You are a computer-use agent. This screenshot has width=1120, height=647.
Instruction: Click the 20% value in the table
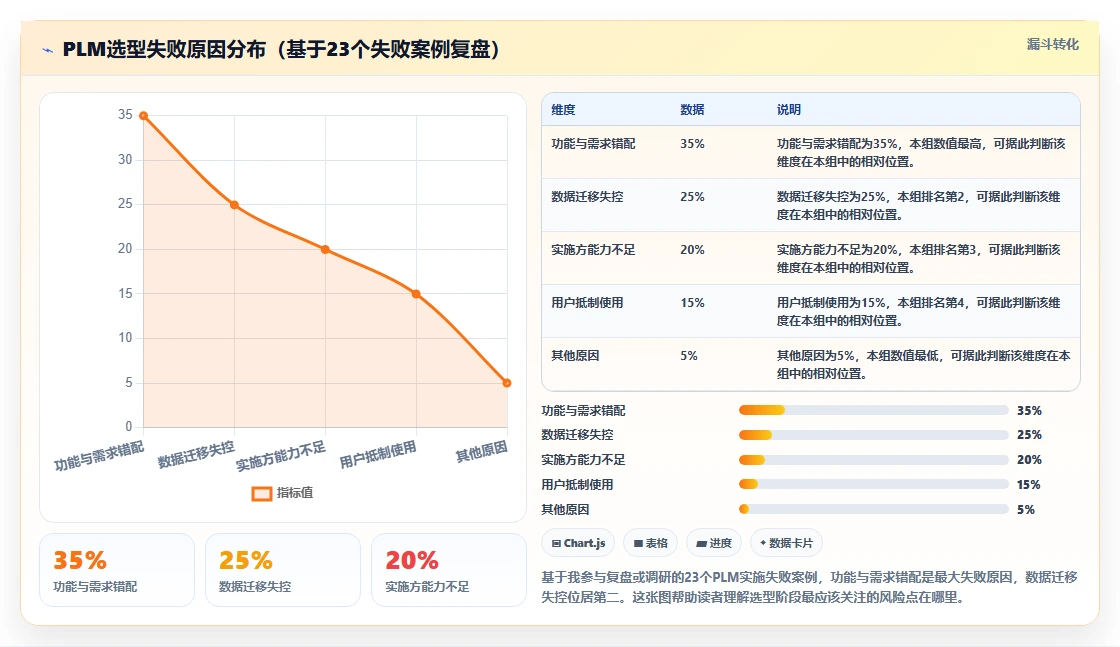click(692, 249)
